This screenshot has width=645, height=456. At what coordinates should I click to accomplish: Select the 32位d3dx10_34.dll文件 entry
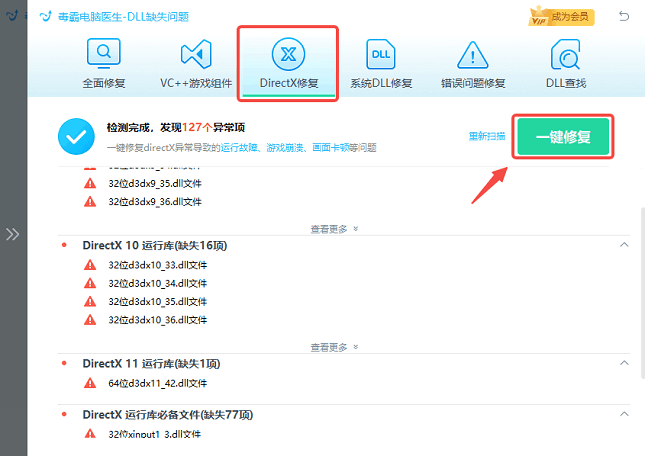(158, 283)
